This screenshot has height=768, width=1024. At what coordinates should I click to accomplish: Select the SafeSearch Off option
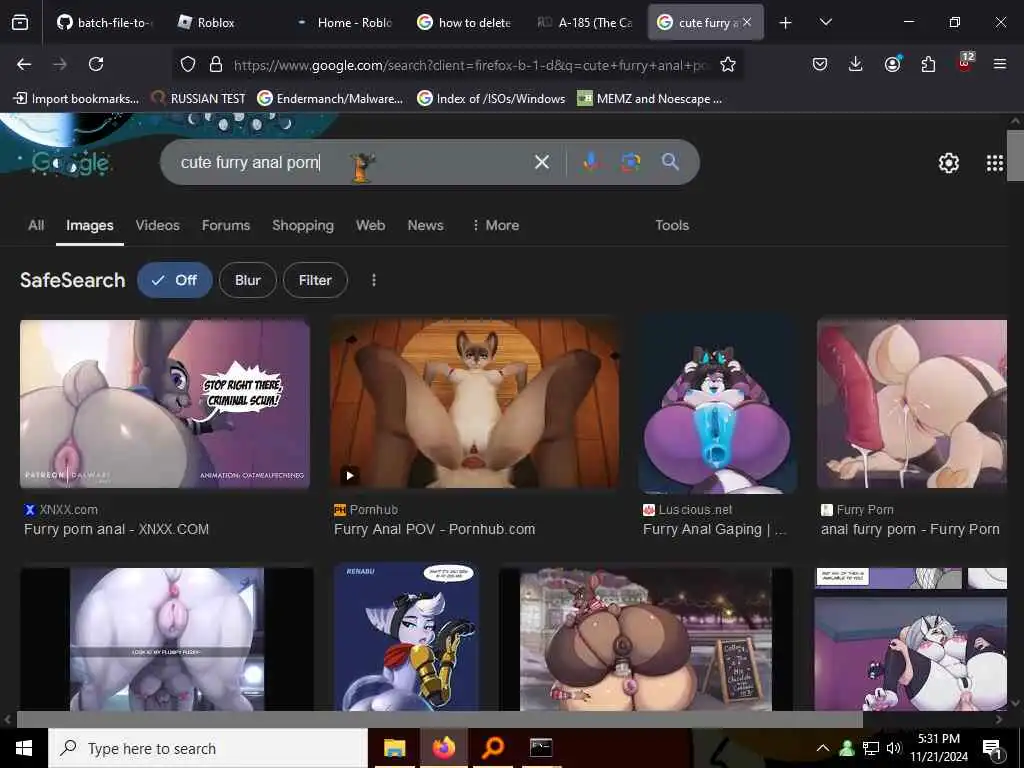point(174,280)
